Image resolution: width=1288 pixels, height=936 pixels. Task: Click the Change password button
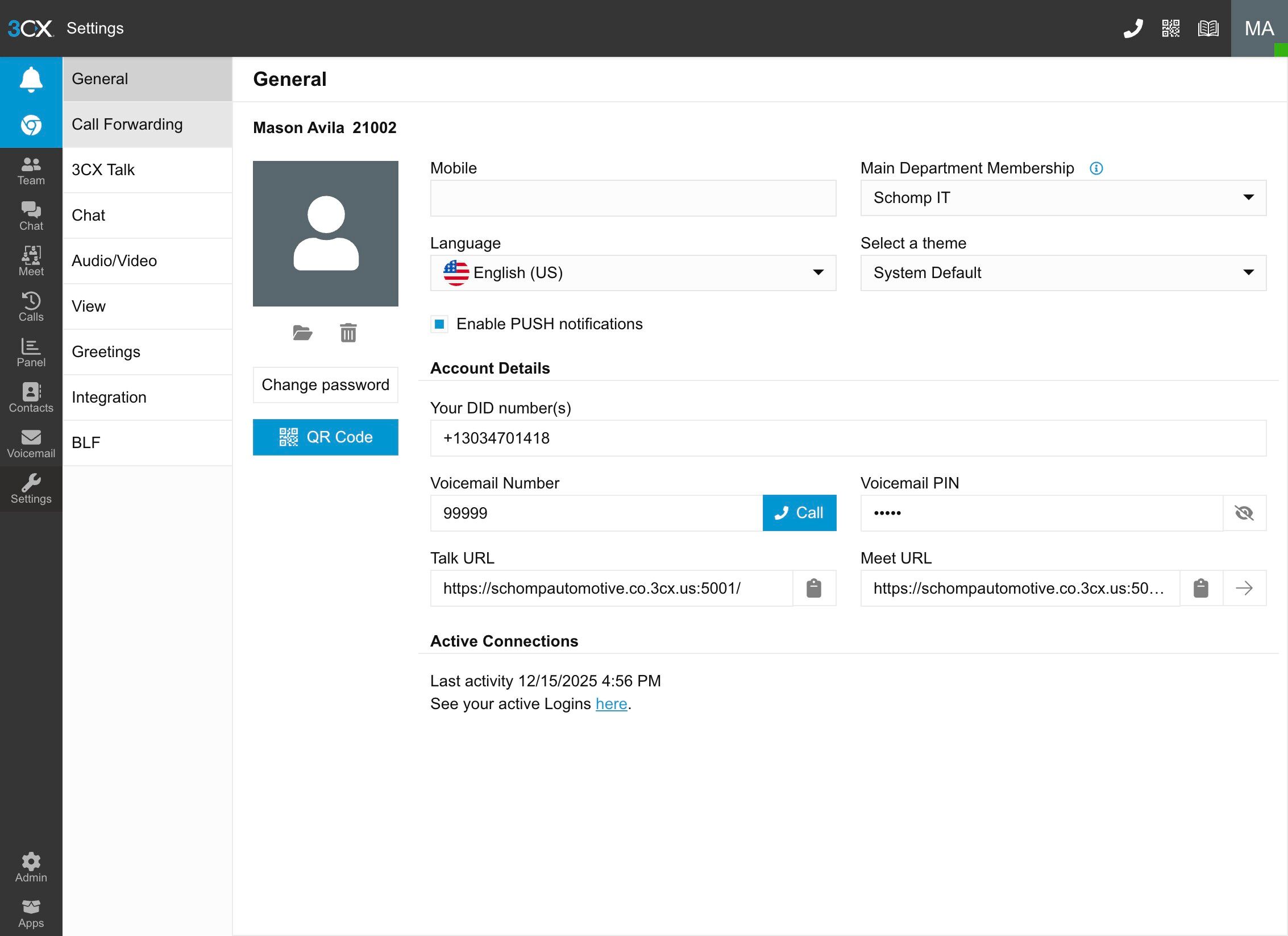point(325,385)
